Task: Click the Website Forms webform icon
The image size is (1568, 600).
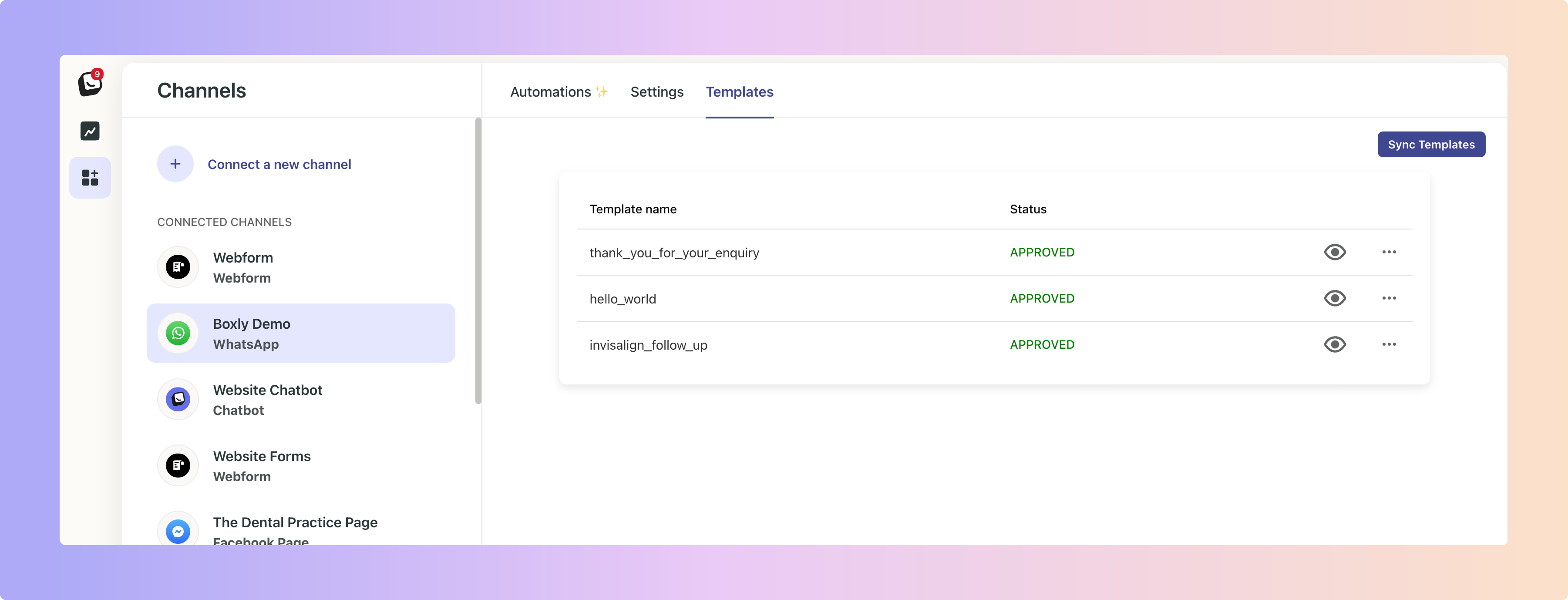Action: pos(178,465)
